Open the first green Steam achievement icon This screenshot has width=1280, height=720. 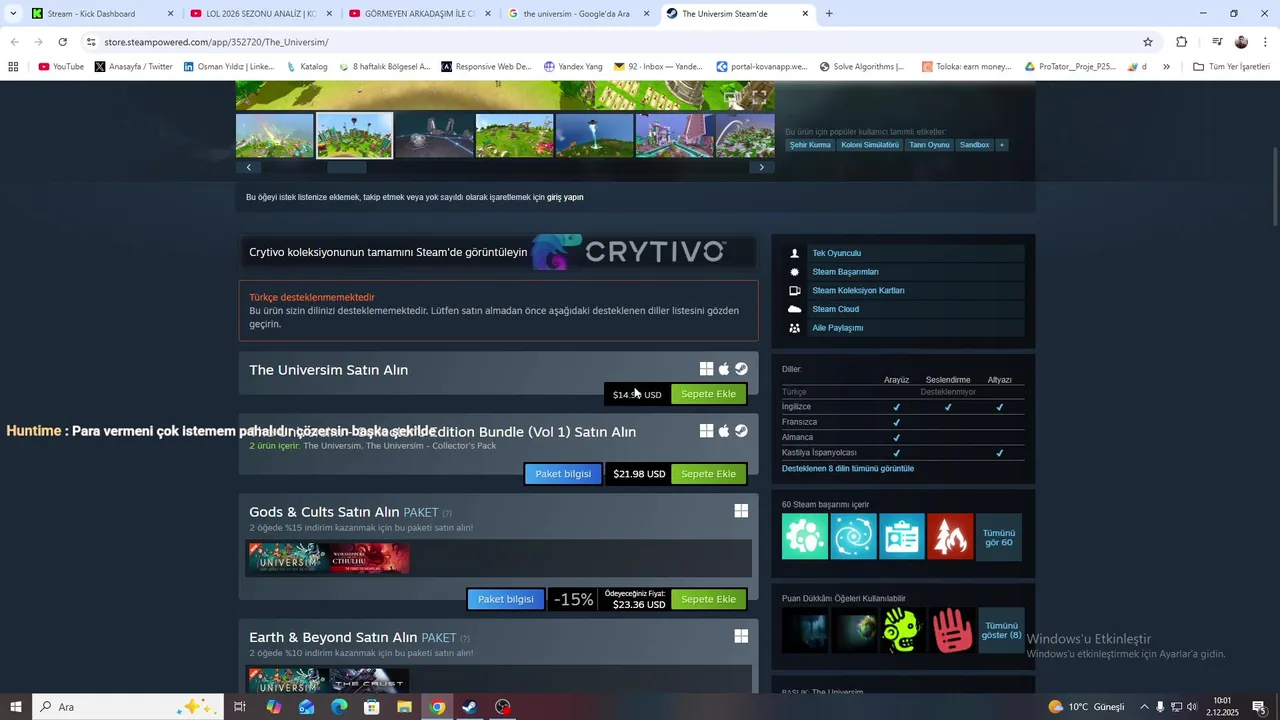pos(805,537)
